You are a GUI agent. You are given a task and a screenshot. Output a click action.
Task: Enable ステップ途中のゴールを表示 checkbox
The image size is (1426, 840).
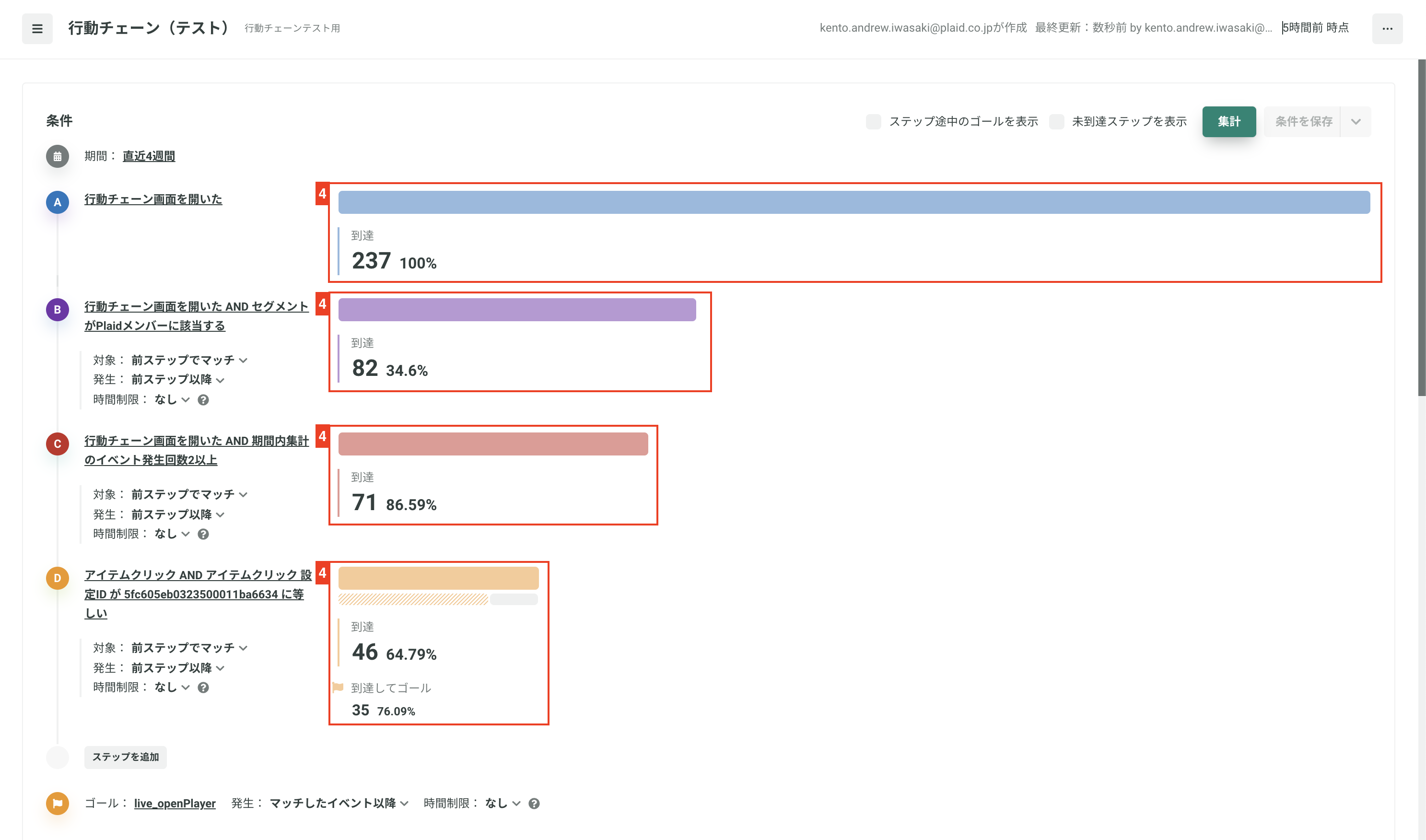(x=873, y=121)
